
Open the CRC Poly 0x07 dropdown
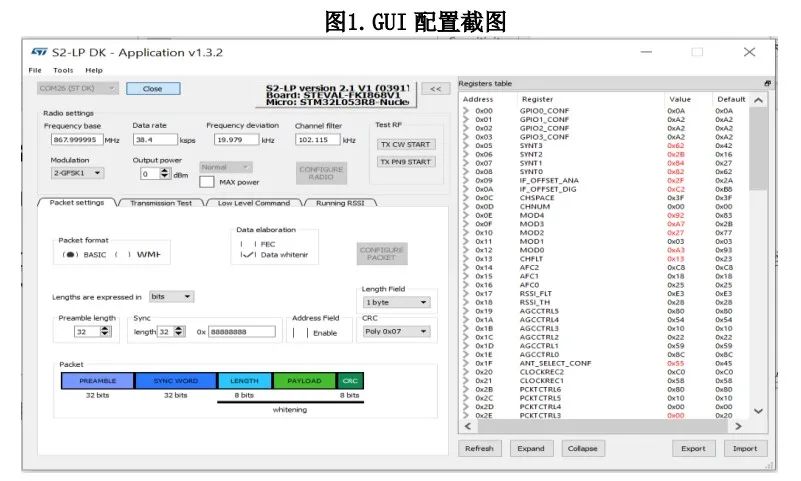click(x=396, y=331)
